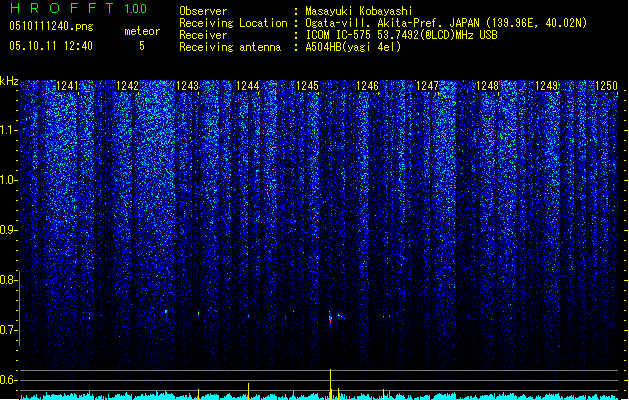
Task: Click the Receiver field label
Action: click(x=203, y=35)
